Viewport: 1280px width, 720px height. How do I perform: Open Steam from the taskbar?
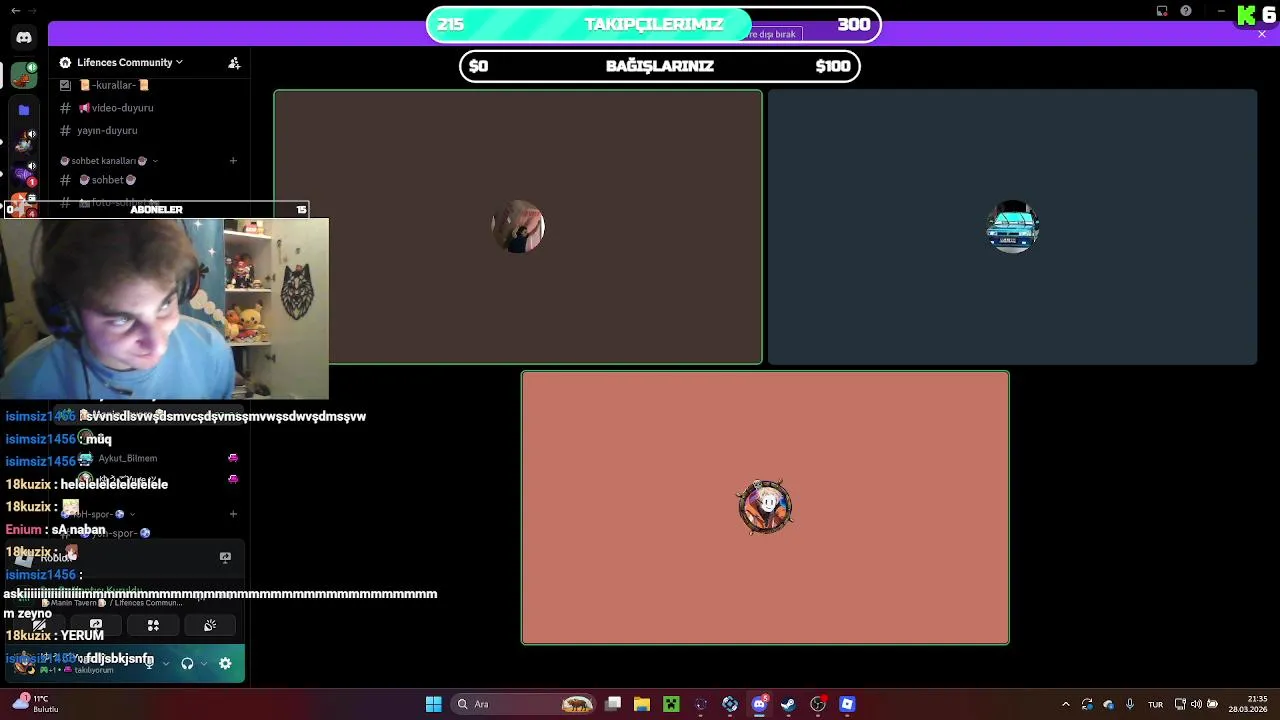(788, 704)
